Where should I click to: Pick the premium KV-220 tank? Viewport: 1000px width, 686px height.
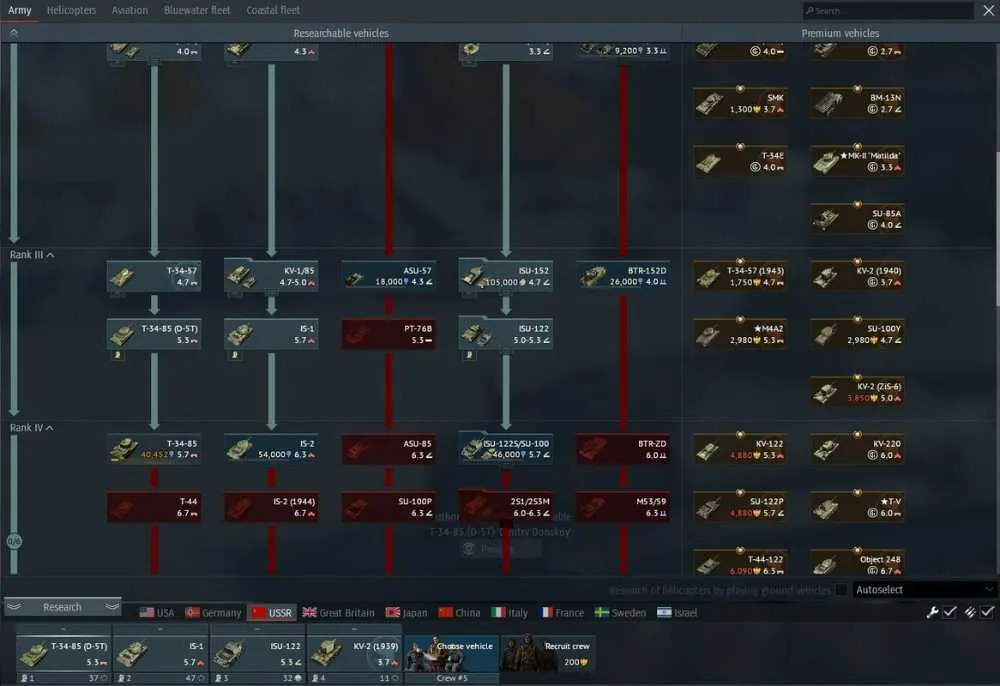(858, 449)
